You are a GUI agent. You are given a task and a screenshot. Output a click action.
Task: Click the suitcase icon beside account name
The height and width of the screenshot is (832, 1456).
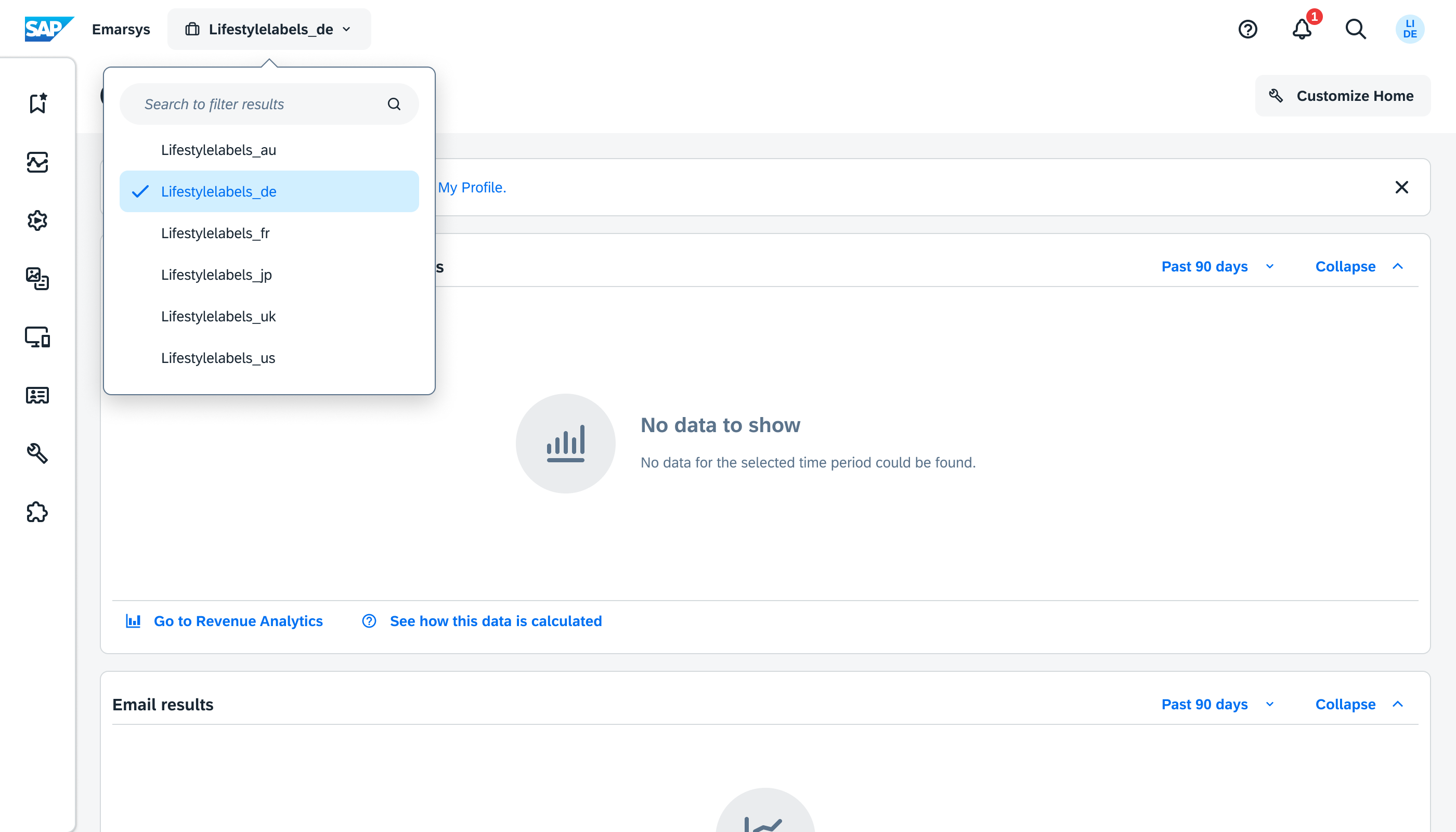(x=192, y=29)
